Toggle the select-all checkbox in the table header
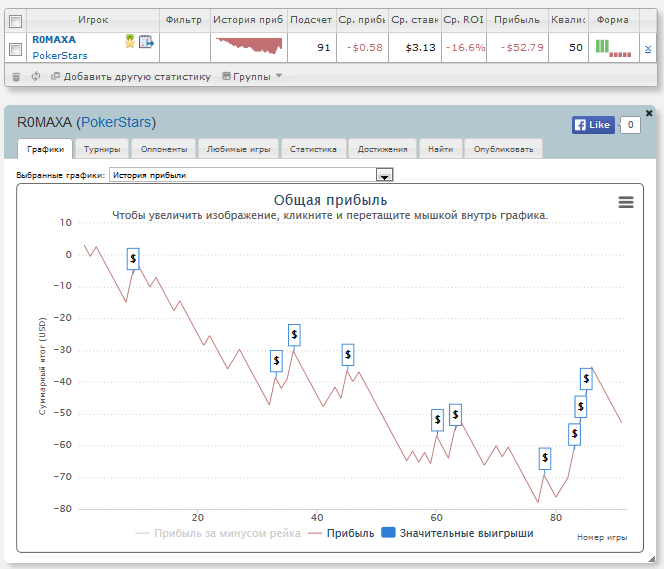This screenshot has width=664, height=569. click(x=15, y=20)
